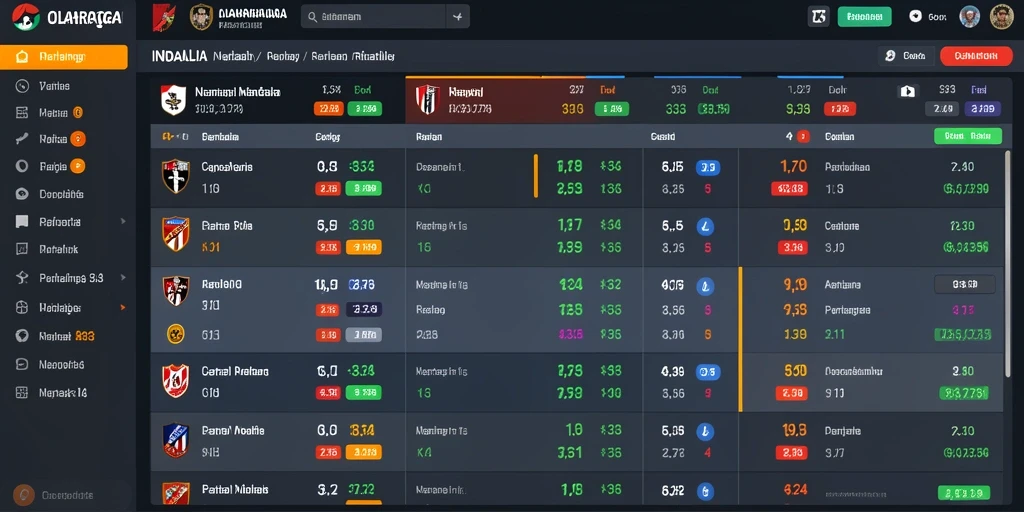Expand the Rafocrtis sidebar chevron
The width and height of the screenshot is (1024, 512).
tap(123, 221)
